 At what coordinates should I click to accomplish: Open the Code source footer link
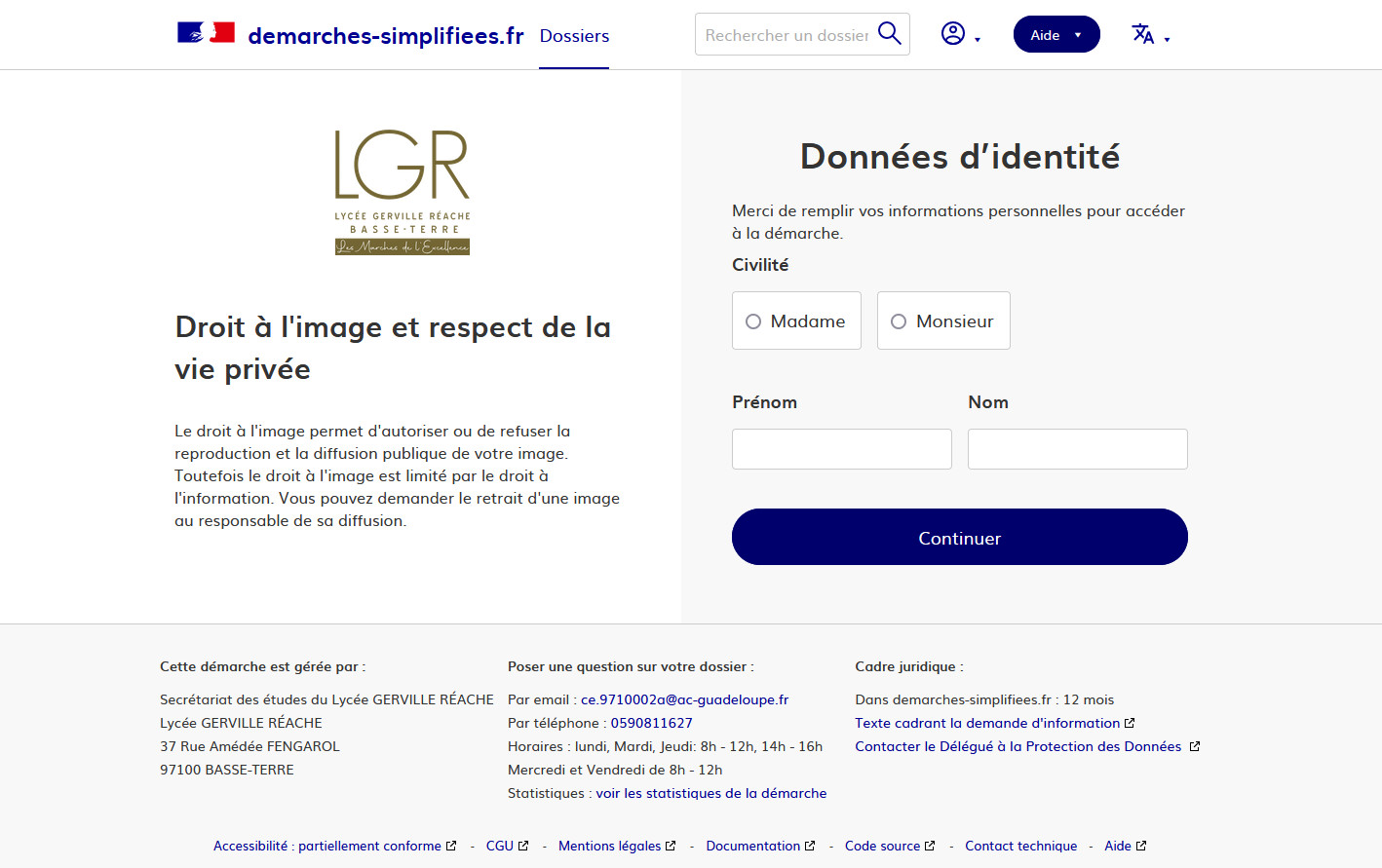coord(882,846)
